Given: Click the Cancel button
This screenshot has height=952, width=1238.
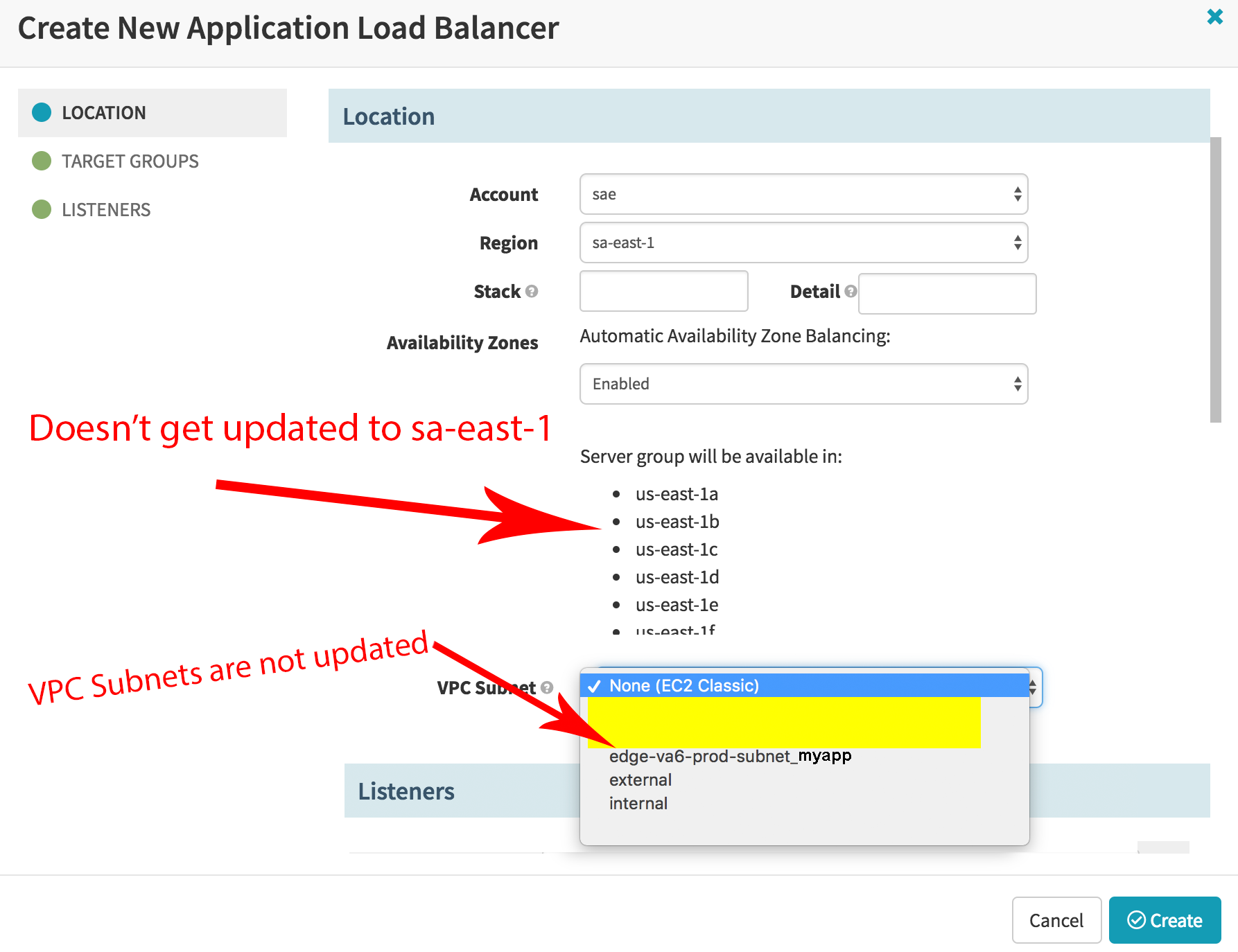Looking at the screenshot, I should [1056, 920].
